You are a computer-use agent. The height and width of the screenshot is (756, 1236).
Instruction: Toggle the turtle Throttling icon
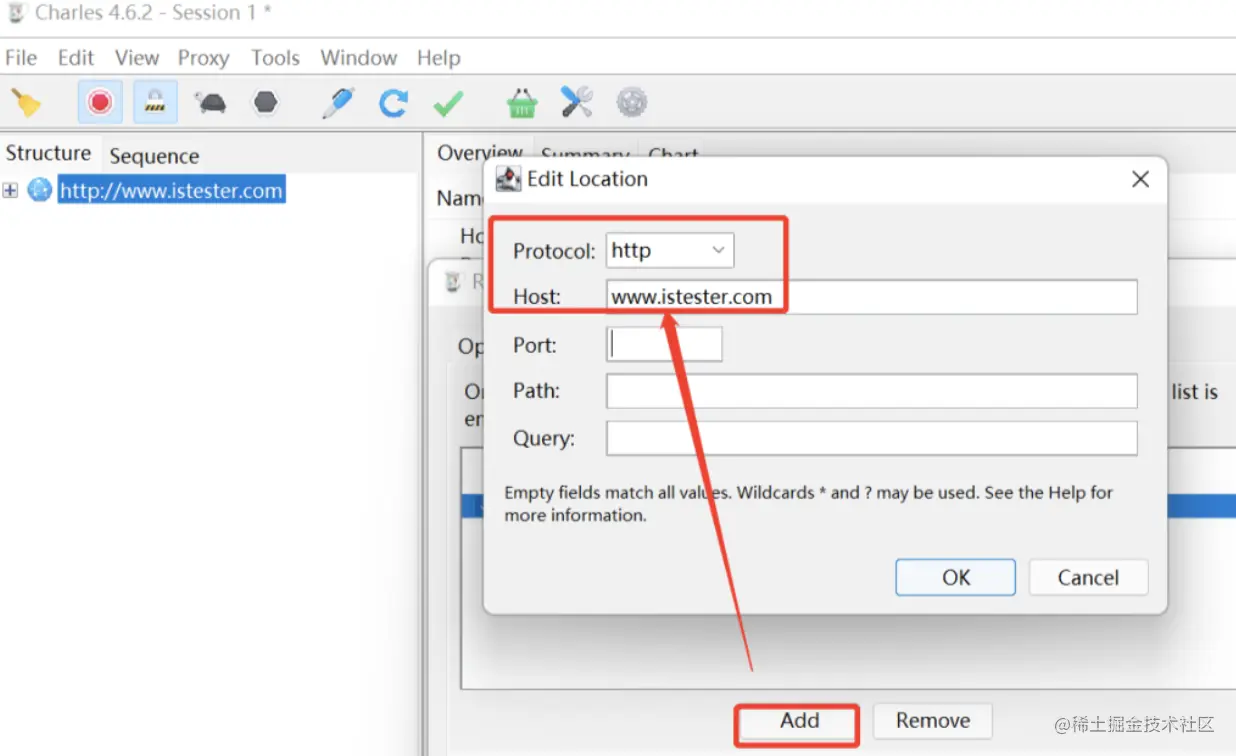pyautogui.click(x=211, y=102)
